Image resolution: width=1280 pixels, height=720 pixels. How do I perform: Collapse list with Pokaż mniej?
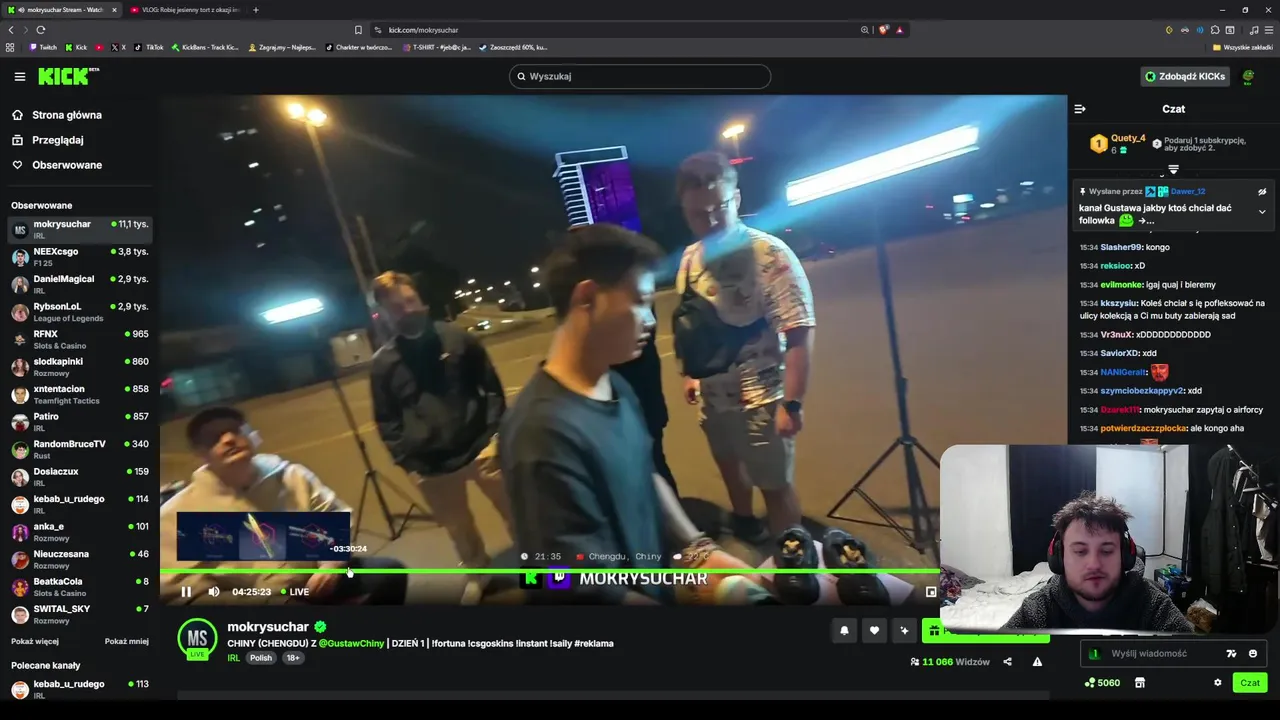click(x=127, y=642)
